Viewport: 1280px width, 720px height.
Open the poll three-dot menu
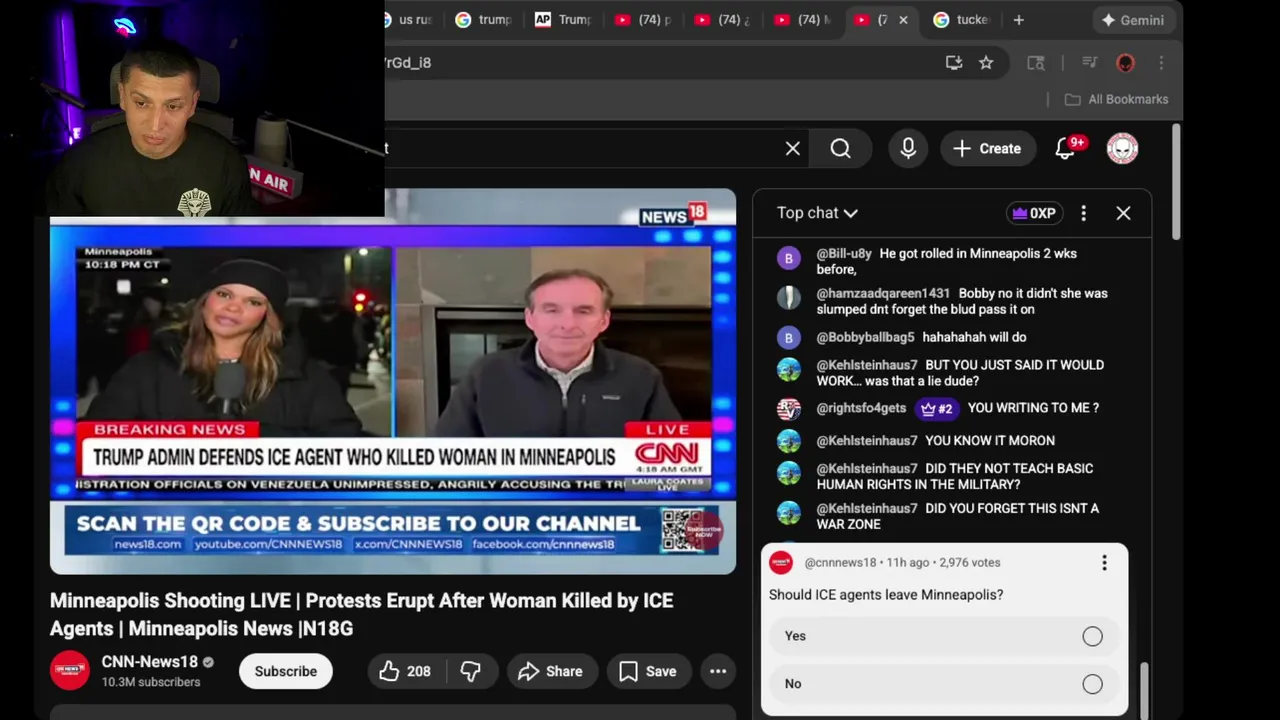[x=1104, y=563]
